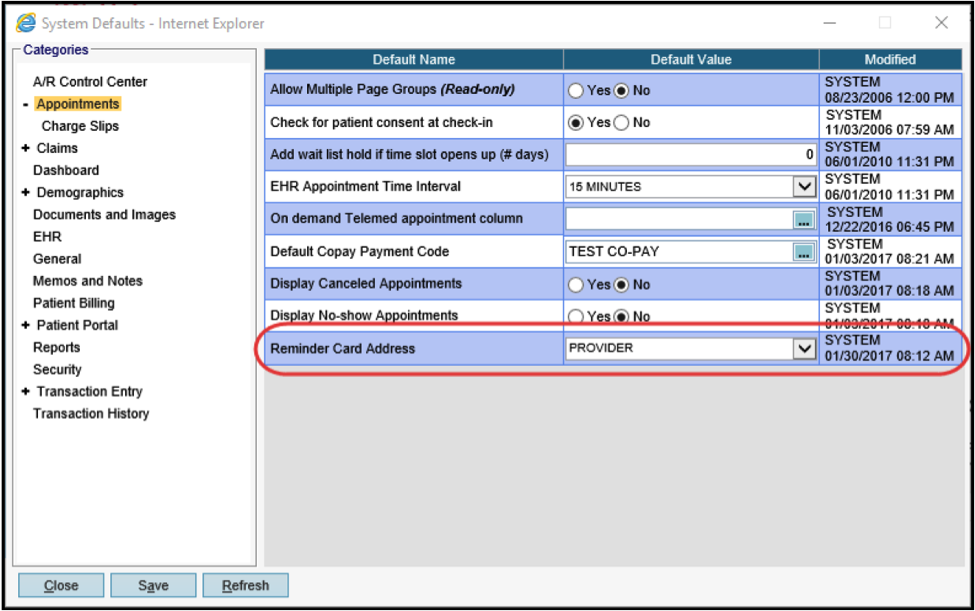
Task: Open Reminder Card Address dropdown
Action: point(804,349)
